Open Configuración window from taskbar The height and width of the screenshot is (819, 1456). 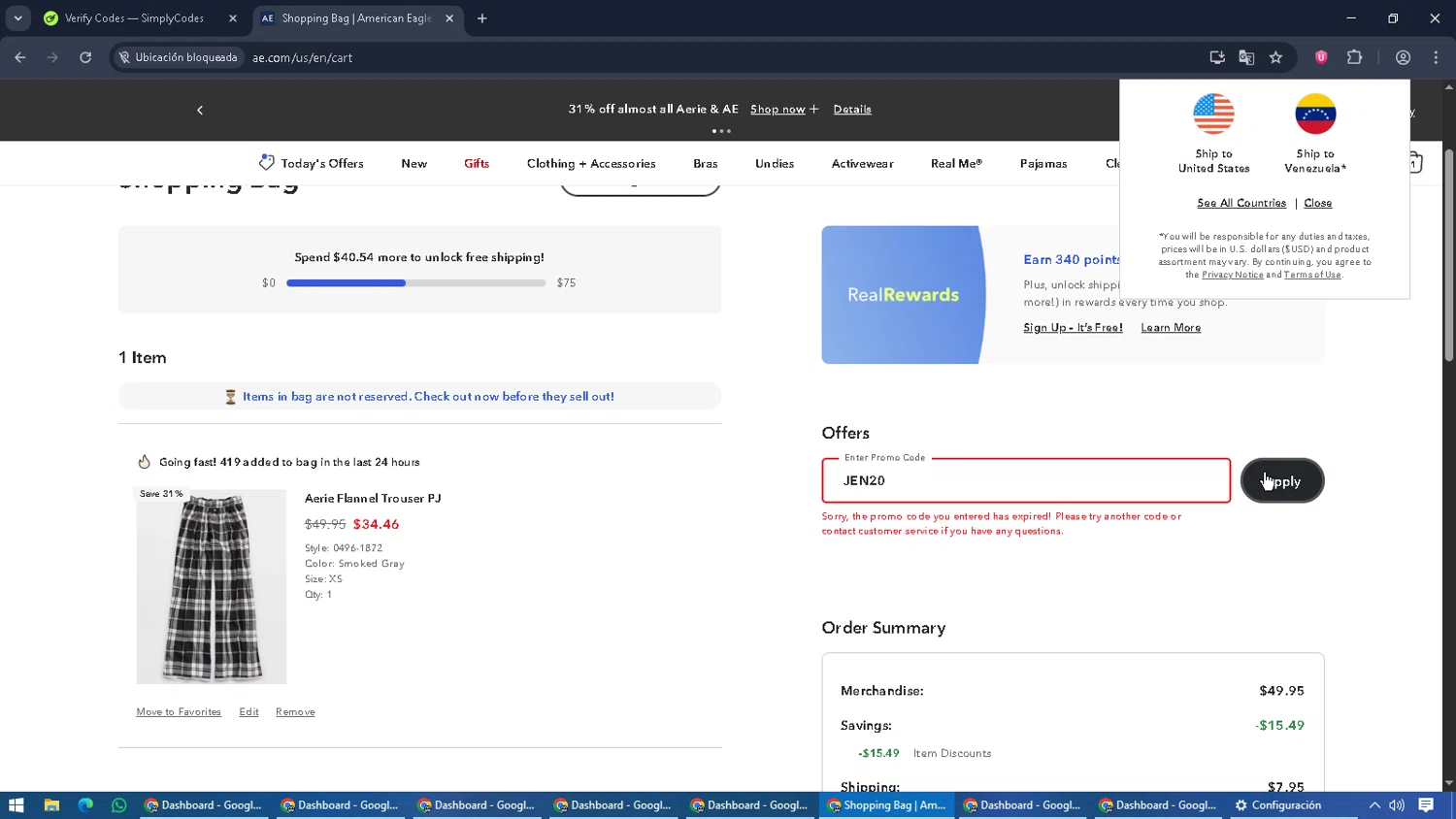coord(1277,805)
